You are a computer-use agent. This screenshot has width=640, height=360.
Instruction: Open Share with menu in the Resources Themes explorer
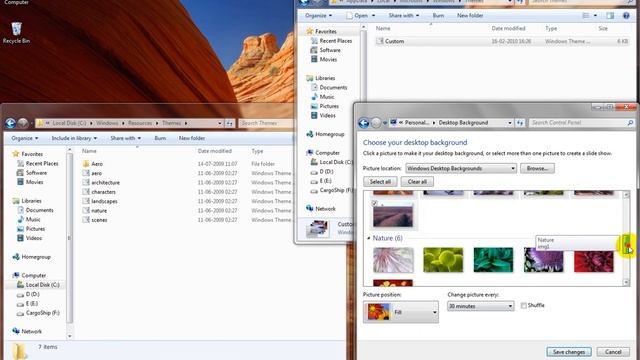125,138
